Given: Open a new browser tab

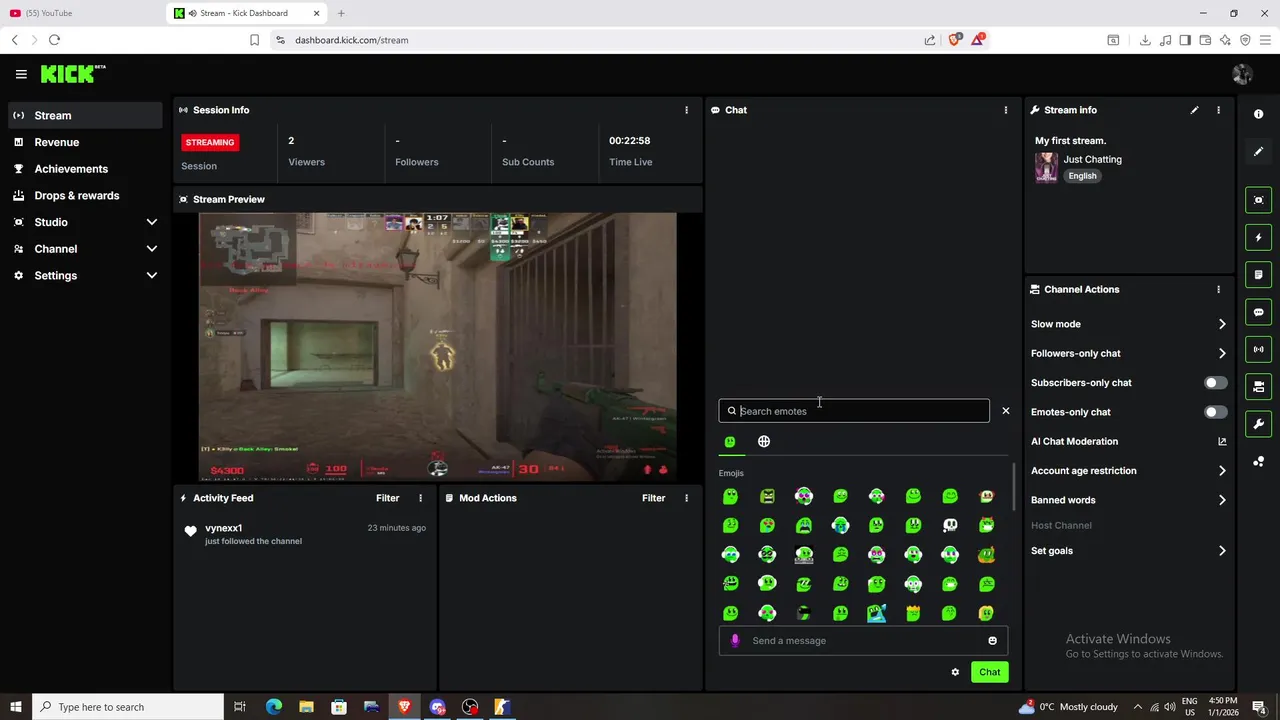Looking at the screenshot, I should [x=341, y=13].
